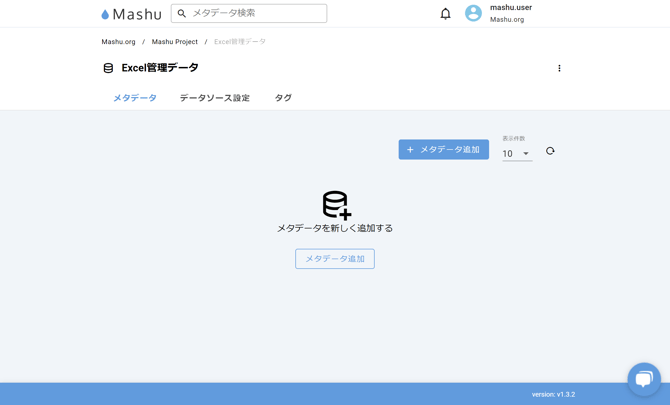The width and height of the screenshot is (670, 405).
Task: Go to Mashu.org breadcrumb link
Action: [118, 42]
